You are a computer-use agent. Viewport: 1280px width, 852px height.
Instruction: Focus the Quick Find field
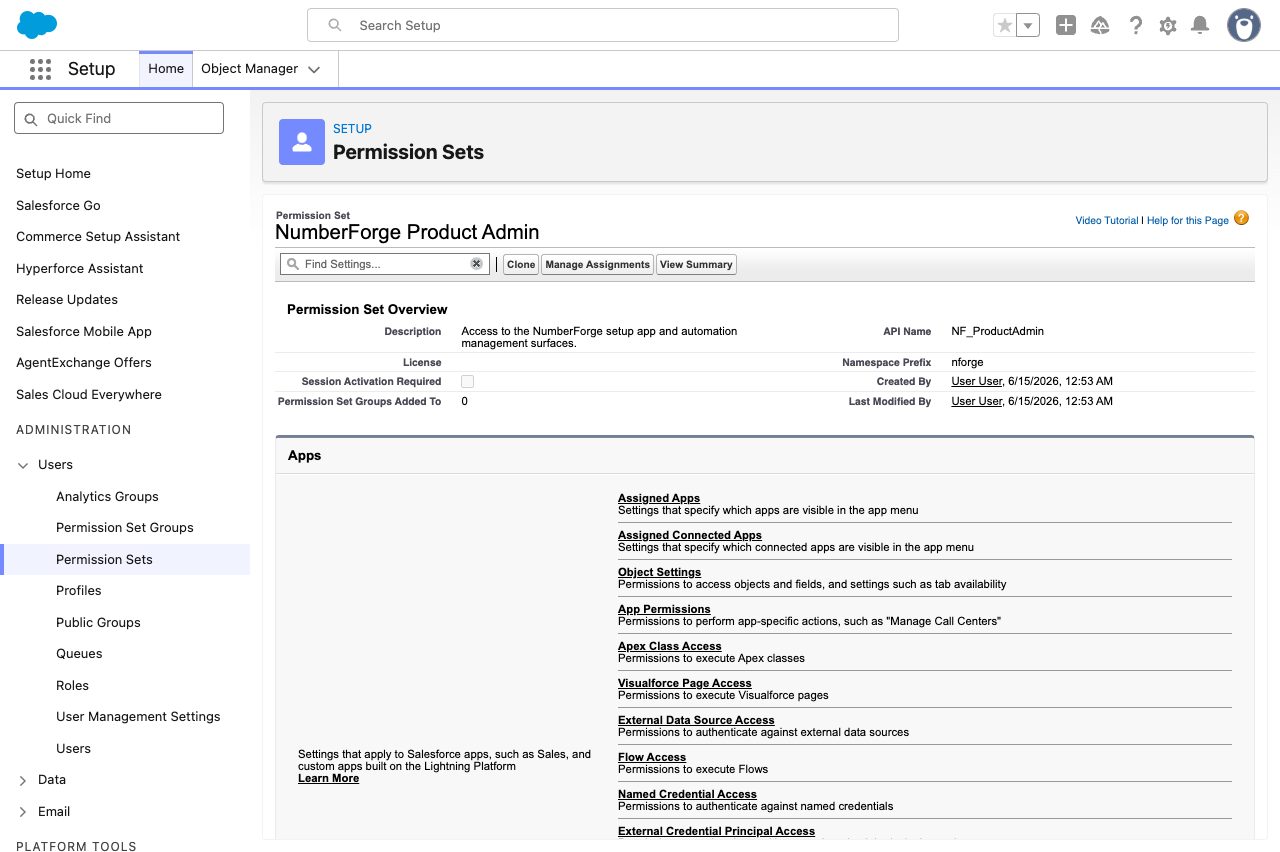pyautogui.click(x=119, y=118)
